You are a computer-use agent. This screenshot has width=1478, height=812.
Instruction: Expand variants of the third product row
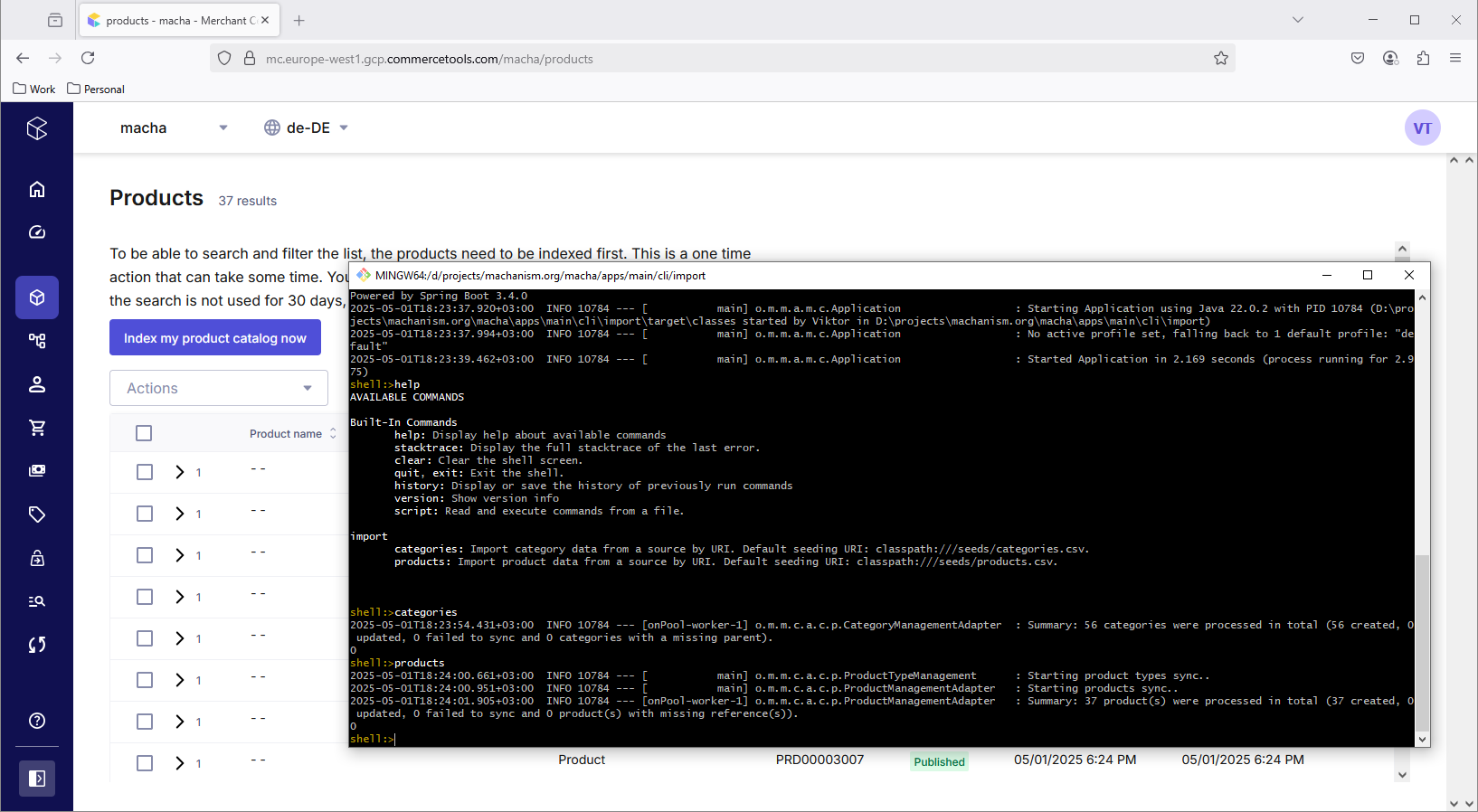coord(180,555)
